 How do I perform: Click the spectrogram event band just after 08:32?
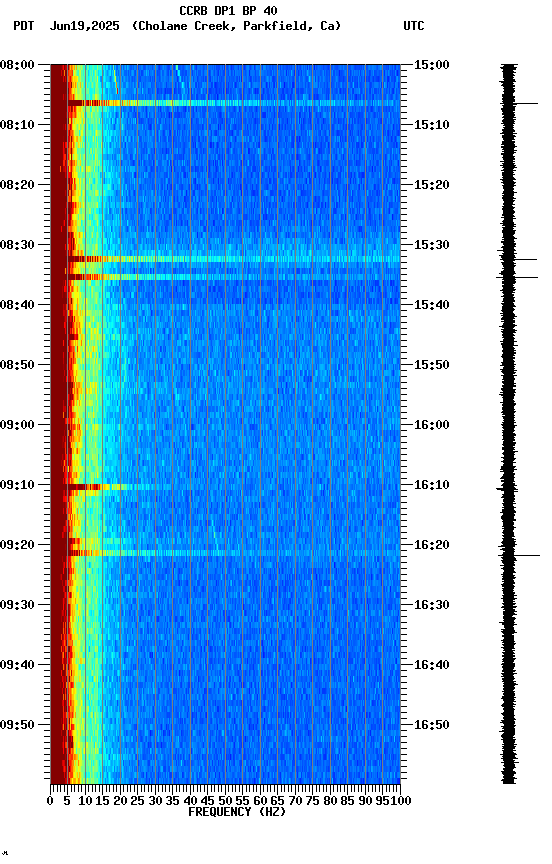point(234,259)
